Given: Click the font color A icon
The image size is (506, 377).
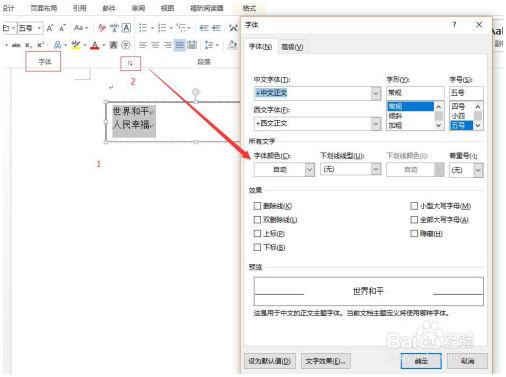Looking at the screenshot, I should [x=95, y=45].
